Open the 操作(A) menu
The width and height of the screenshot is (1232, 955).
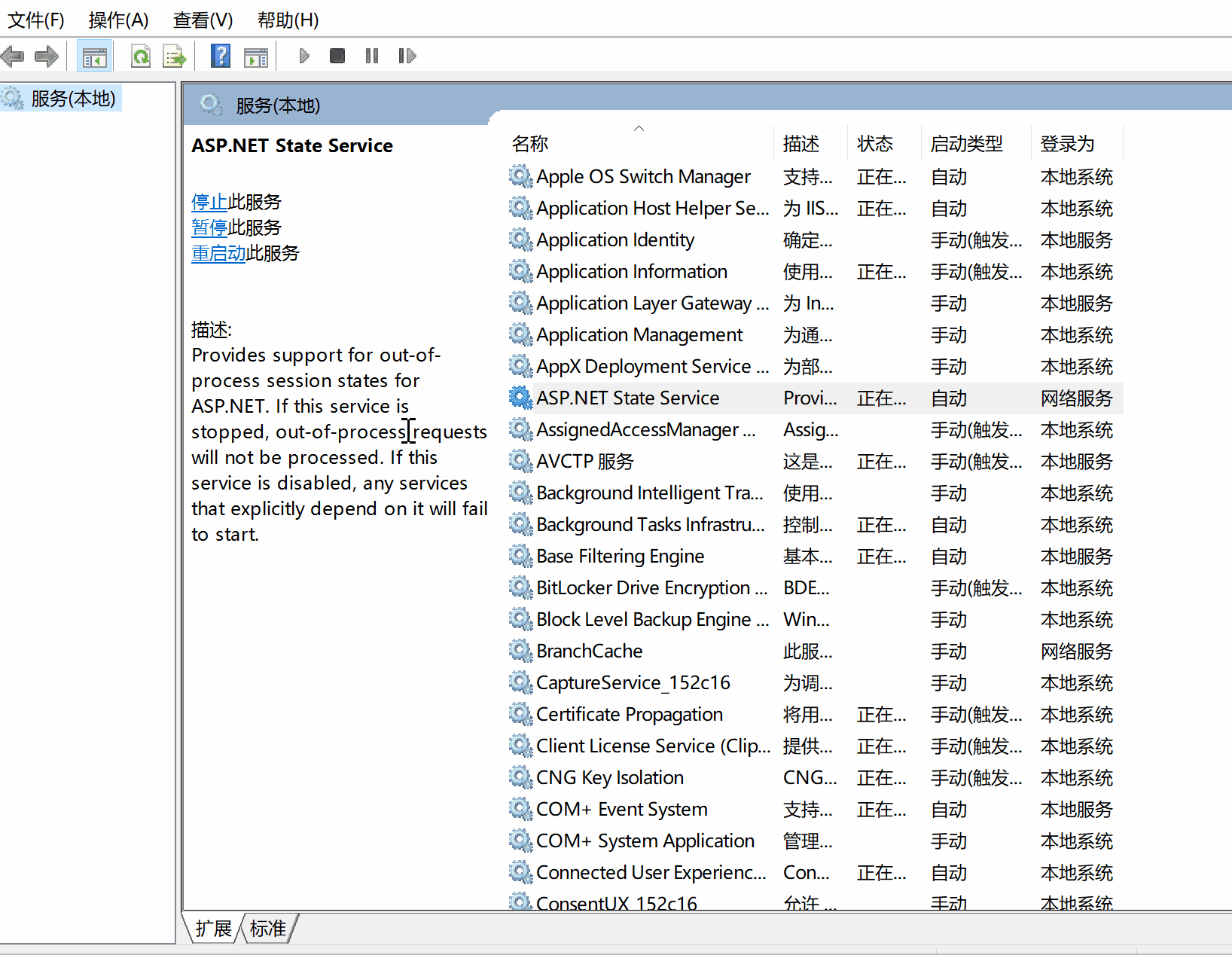118,20
